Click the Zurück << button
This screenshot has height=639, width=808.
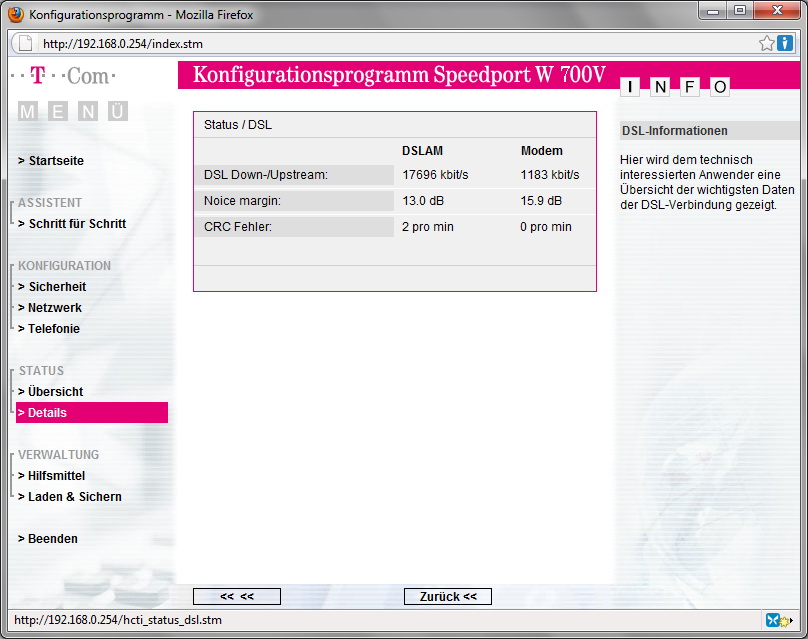pos(448,597)
